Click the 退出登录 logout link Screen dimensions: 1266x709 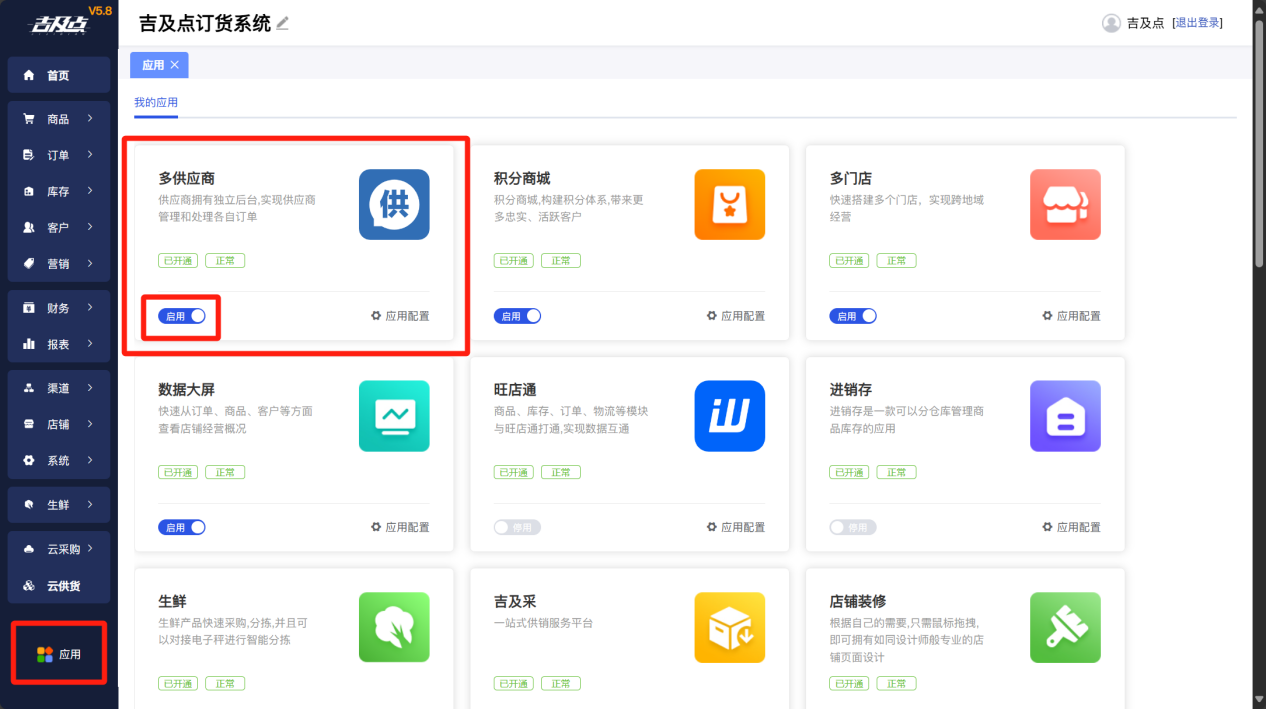1197,23
